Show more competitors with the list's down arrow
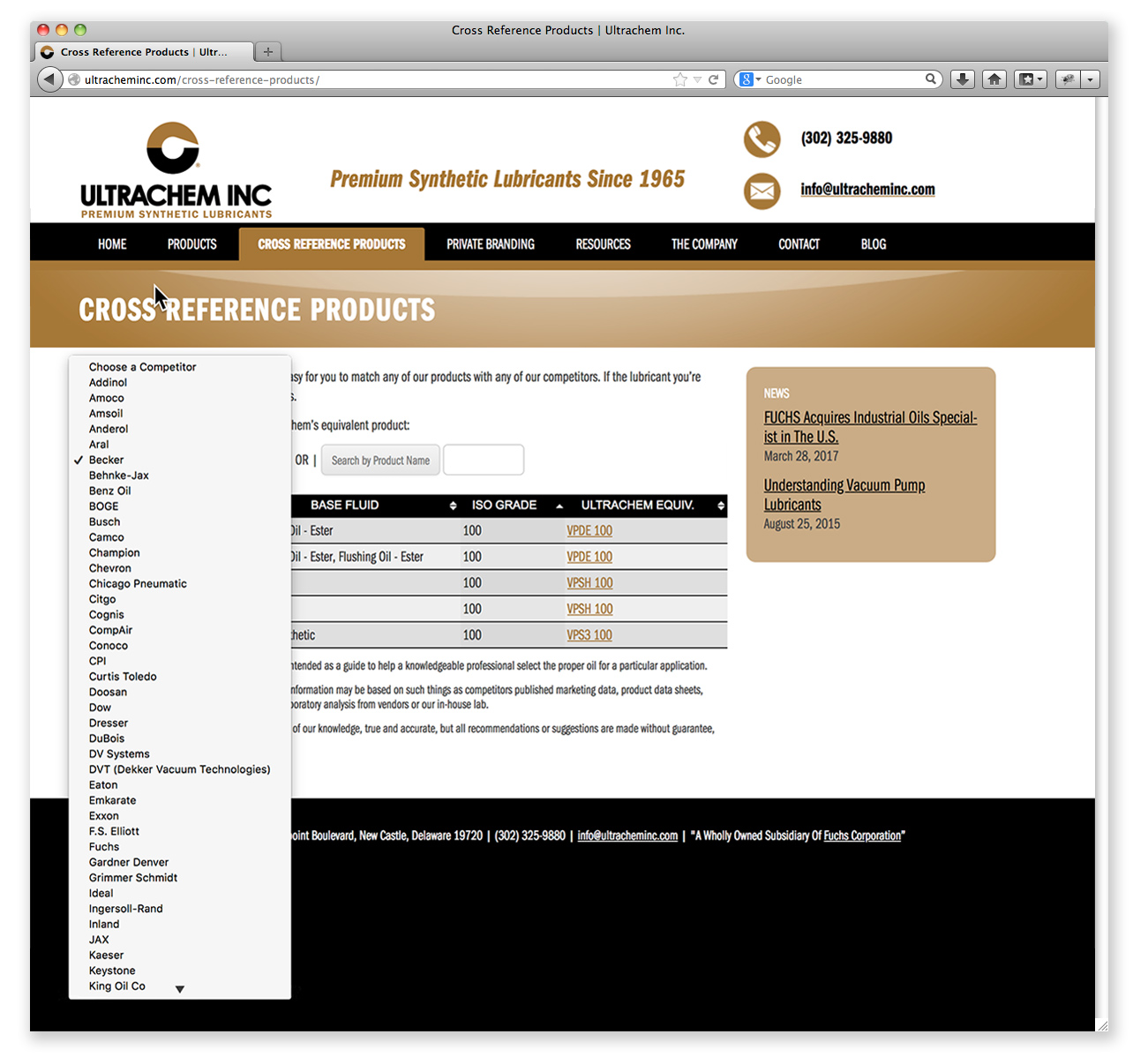The image size is (1133, 1064). pos(180,989)
